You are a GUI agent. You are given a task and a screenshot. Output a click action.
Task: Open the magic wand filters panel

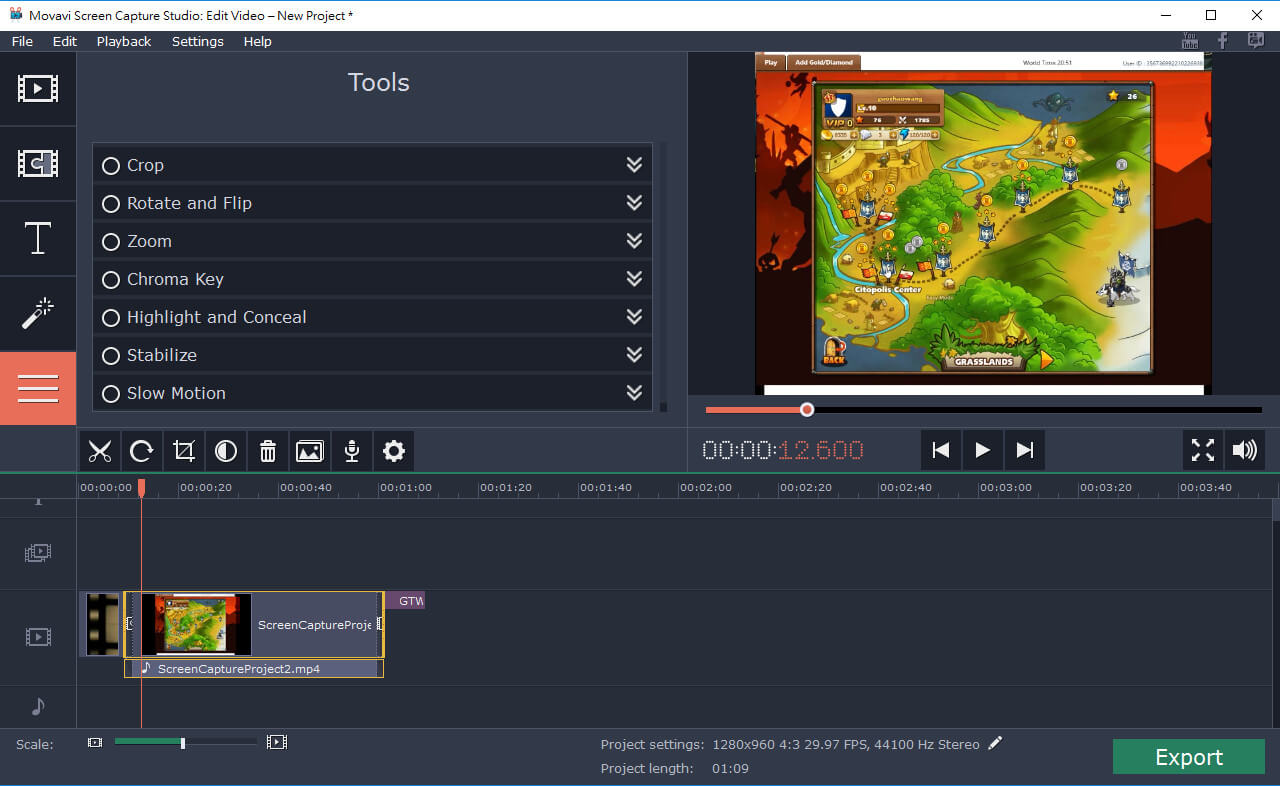tap(38, 314)
